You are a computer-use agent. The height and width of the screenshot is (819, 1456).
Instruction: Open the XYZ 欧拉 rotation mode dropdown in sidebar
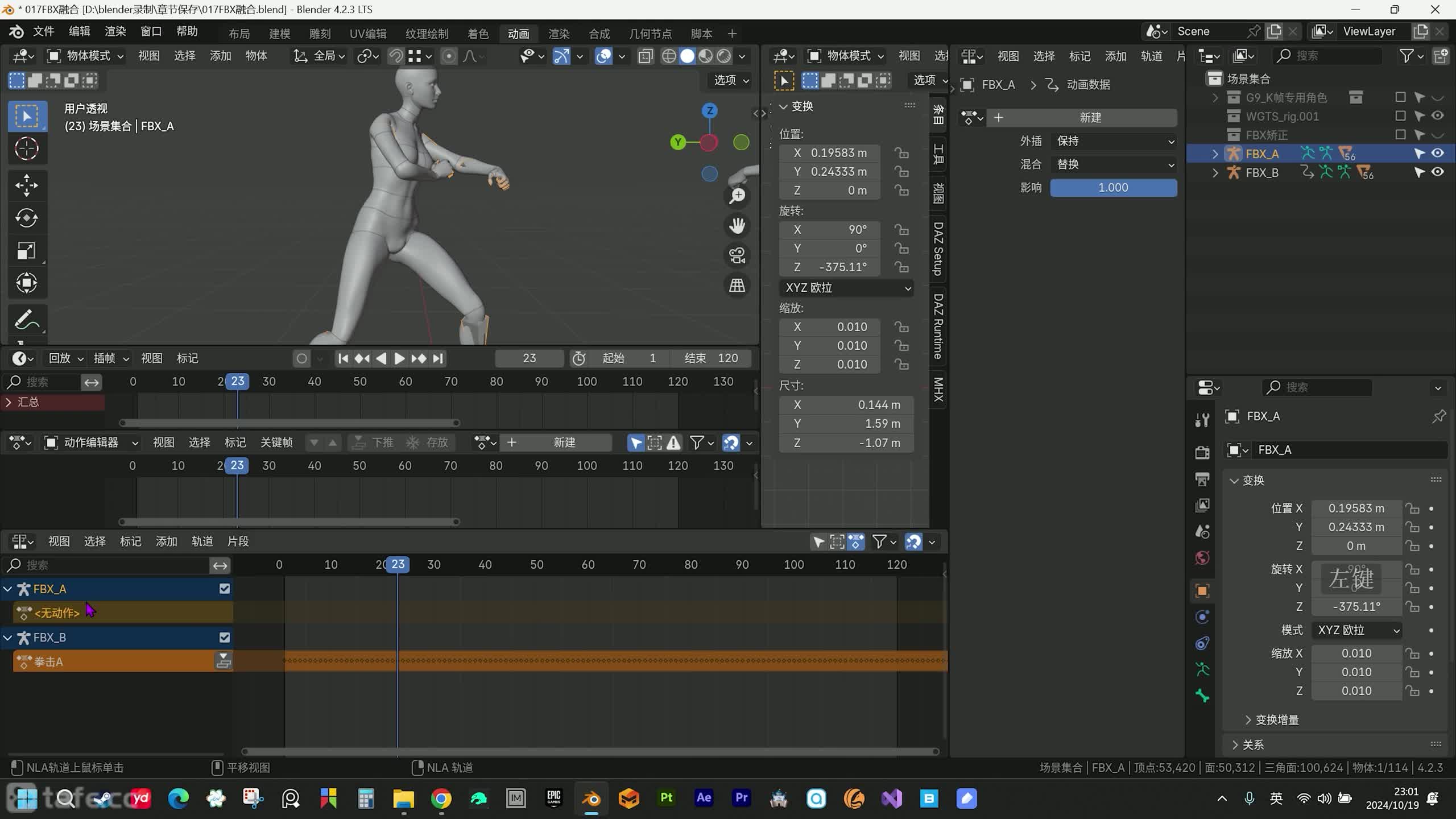click(x=846, y=288)
